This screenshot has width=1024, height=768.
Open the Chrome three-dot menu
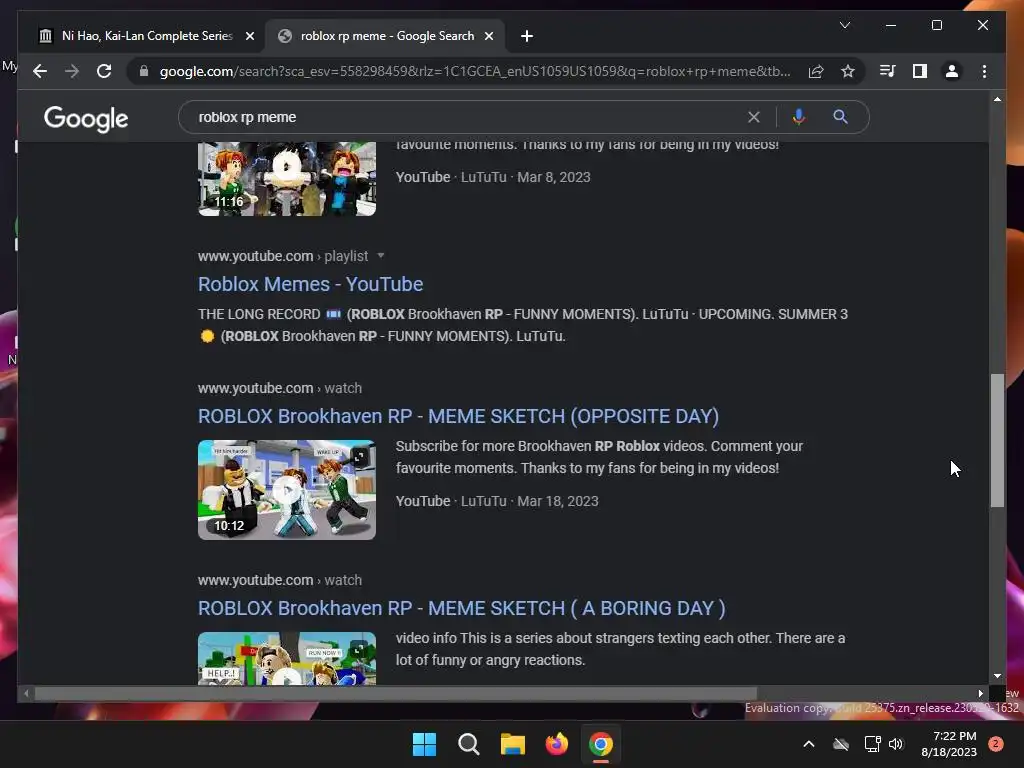(984, 71)
